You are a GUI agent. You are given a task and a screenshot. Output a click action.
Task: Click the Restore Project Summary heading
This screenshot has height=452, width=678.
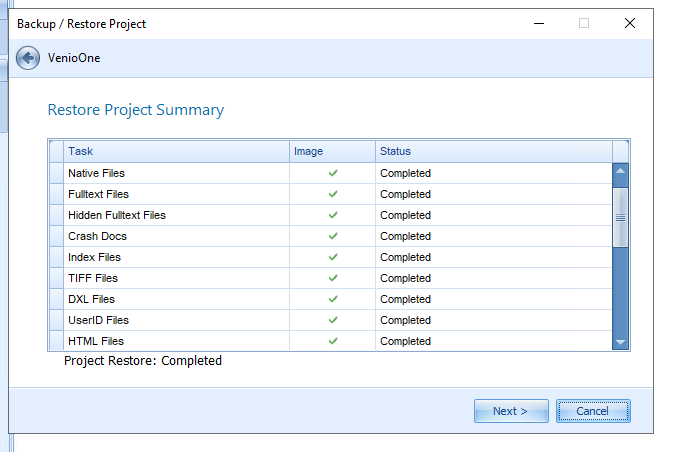136,110
